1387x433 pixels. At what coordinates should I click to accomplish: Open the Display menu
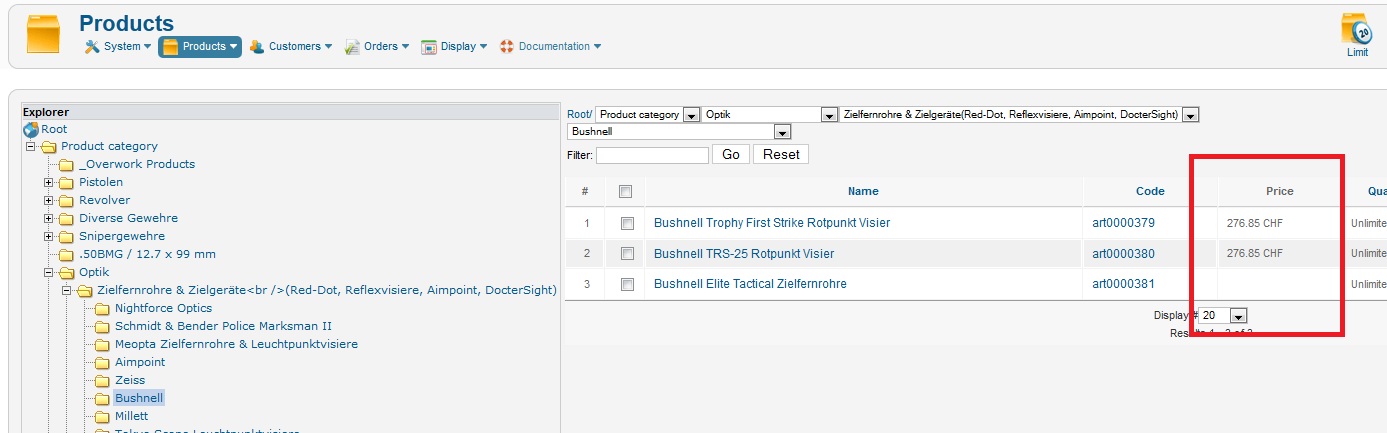[454, 46]
